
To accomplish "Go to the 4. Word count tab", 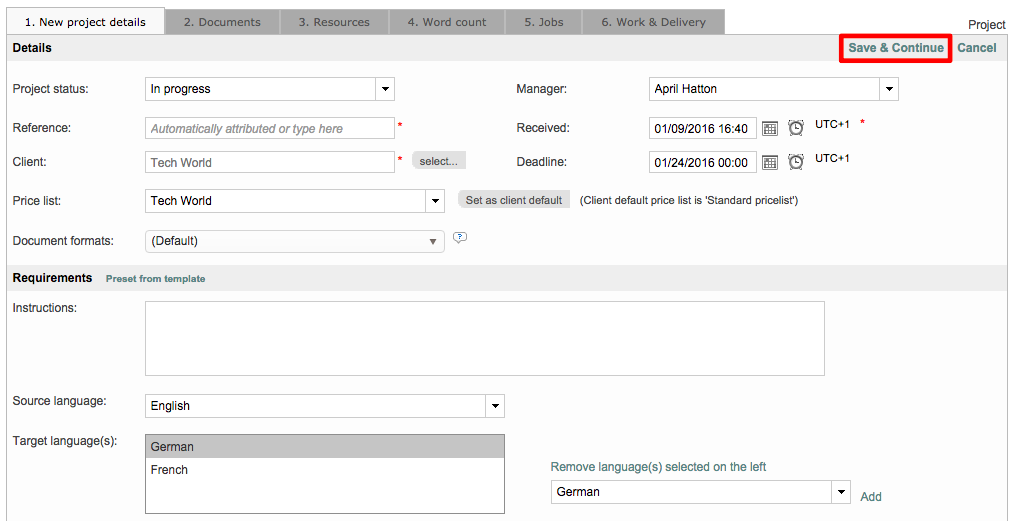I will (447, 22).
